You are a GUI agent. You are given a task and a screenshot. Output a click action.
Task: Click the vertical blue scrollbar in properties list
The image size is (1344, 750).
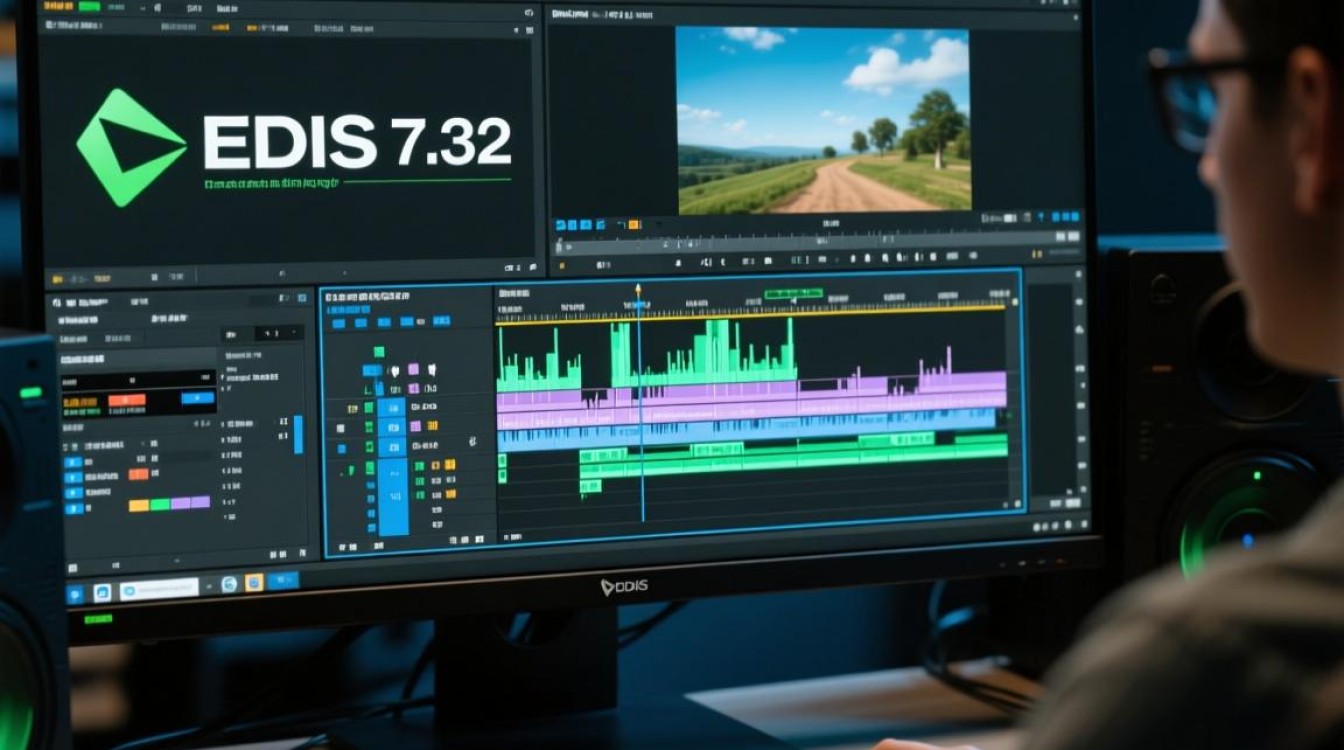click(297, 435)
